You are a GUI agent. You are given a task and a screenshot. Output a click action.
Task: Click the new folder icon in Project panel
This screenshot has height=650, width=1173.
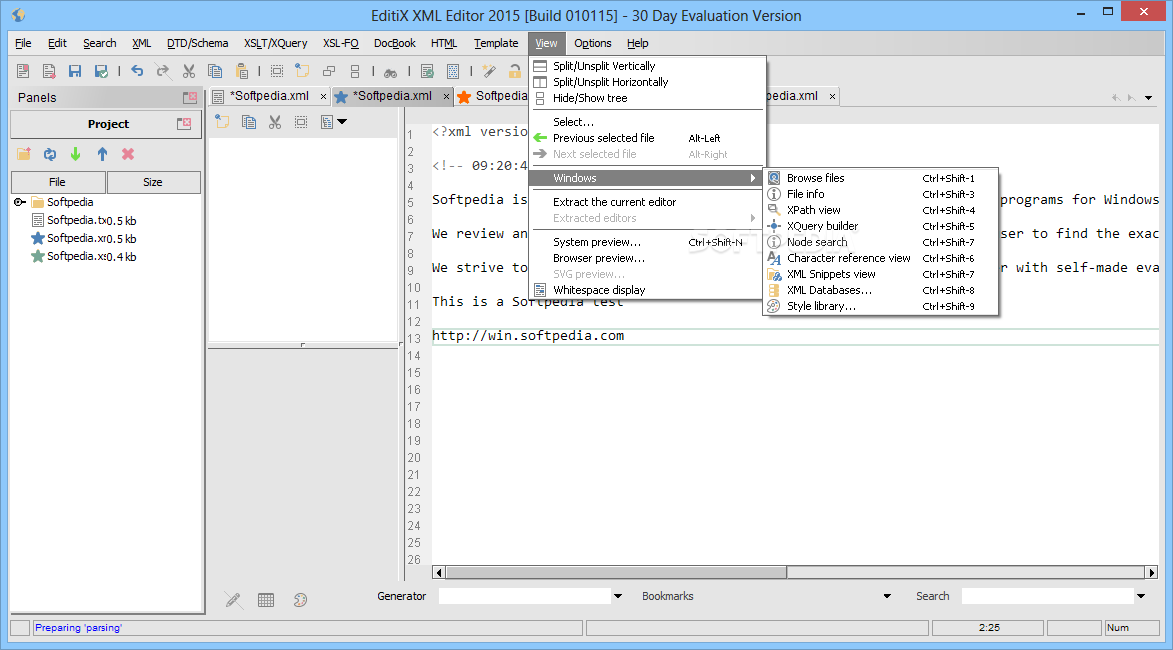pos(24,154)
